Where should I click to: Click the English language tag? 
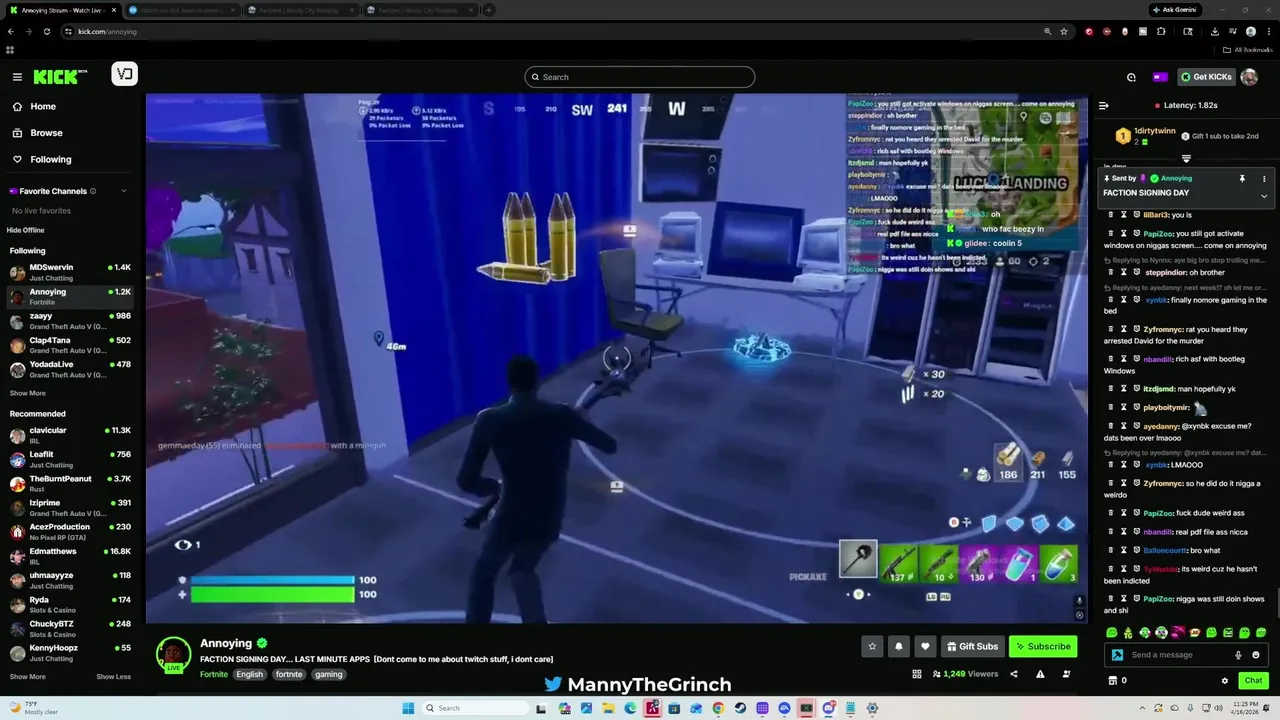point(249,674)
